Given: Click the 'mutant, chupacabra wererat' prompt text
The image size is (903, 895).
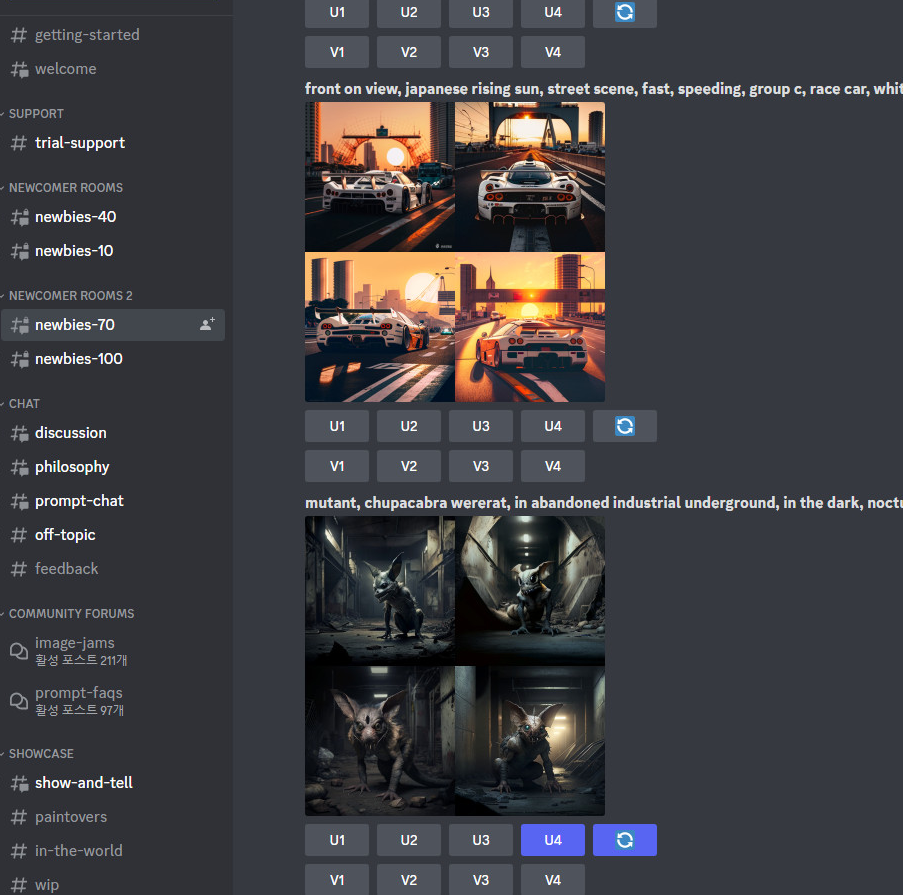Looking at the screenshot, I should 604,503.
